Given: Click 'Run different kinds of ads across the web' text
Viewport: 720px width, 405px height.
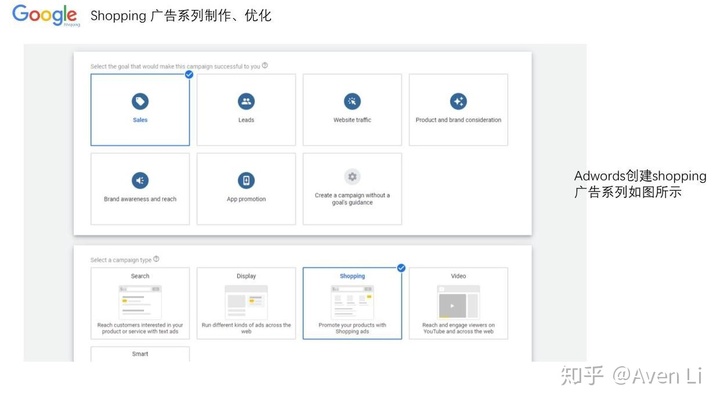Looking at the screenshot, I should coord(246,328).
